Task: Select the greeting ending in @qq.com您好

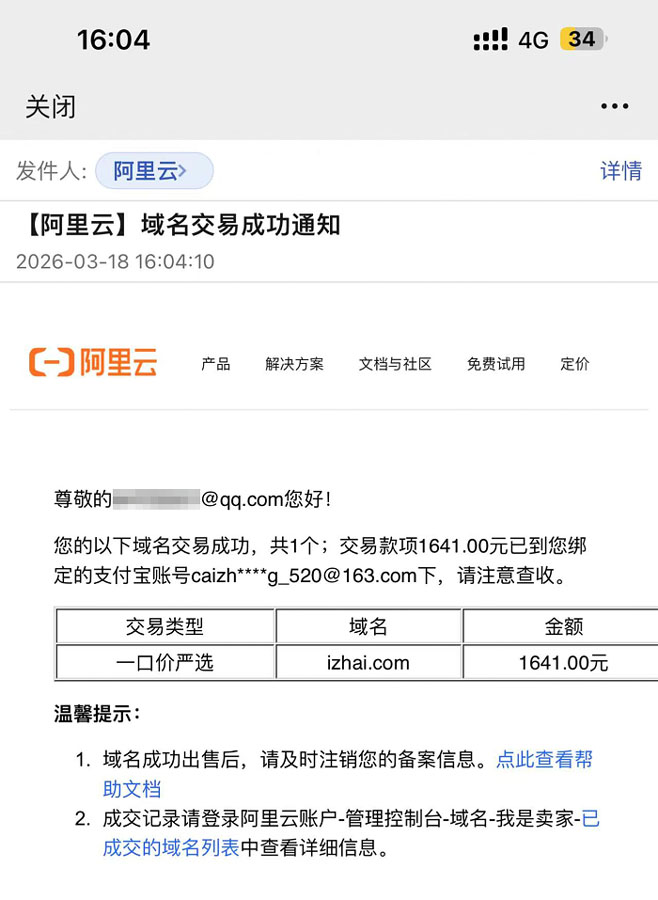Action: (192, 499)
